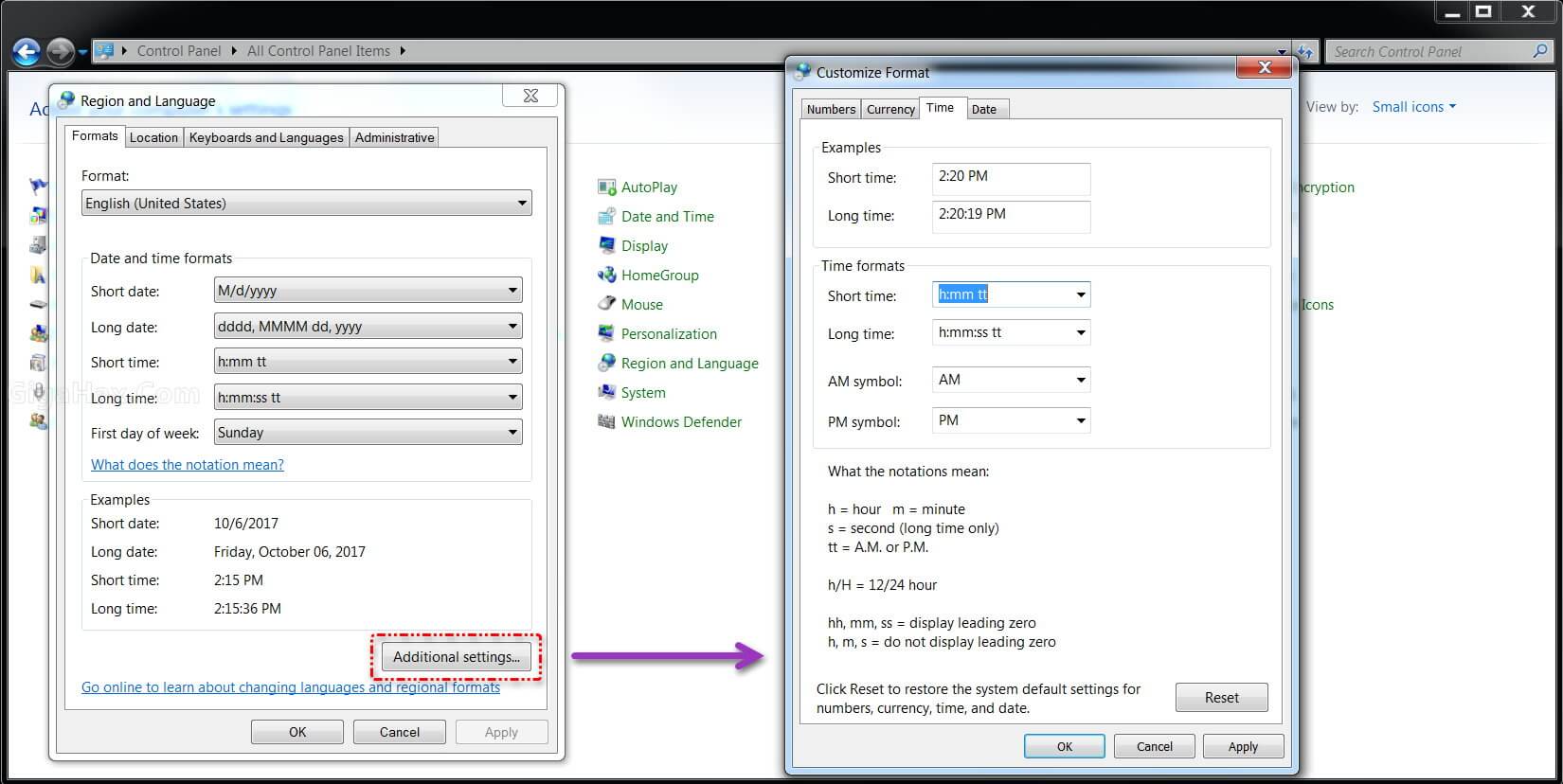Open the Windows Defender icon
This screenshot has height=784, width=1563.
(x=607, y=422)
